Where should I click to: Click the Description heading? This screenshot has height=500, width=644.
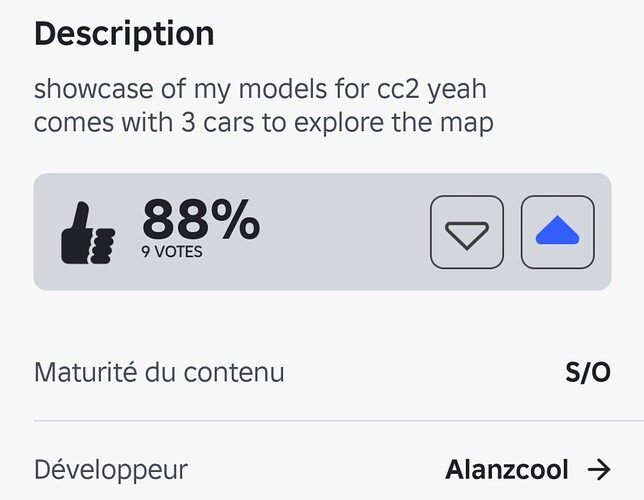click(x=124, y=34)
